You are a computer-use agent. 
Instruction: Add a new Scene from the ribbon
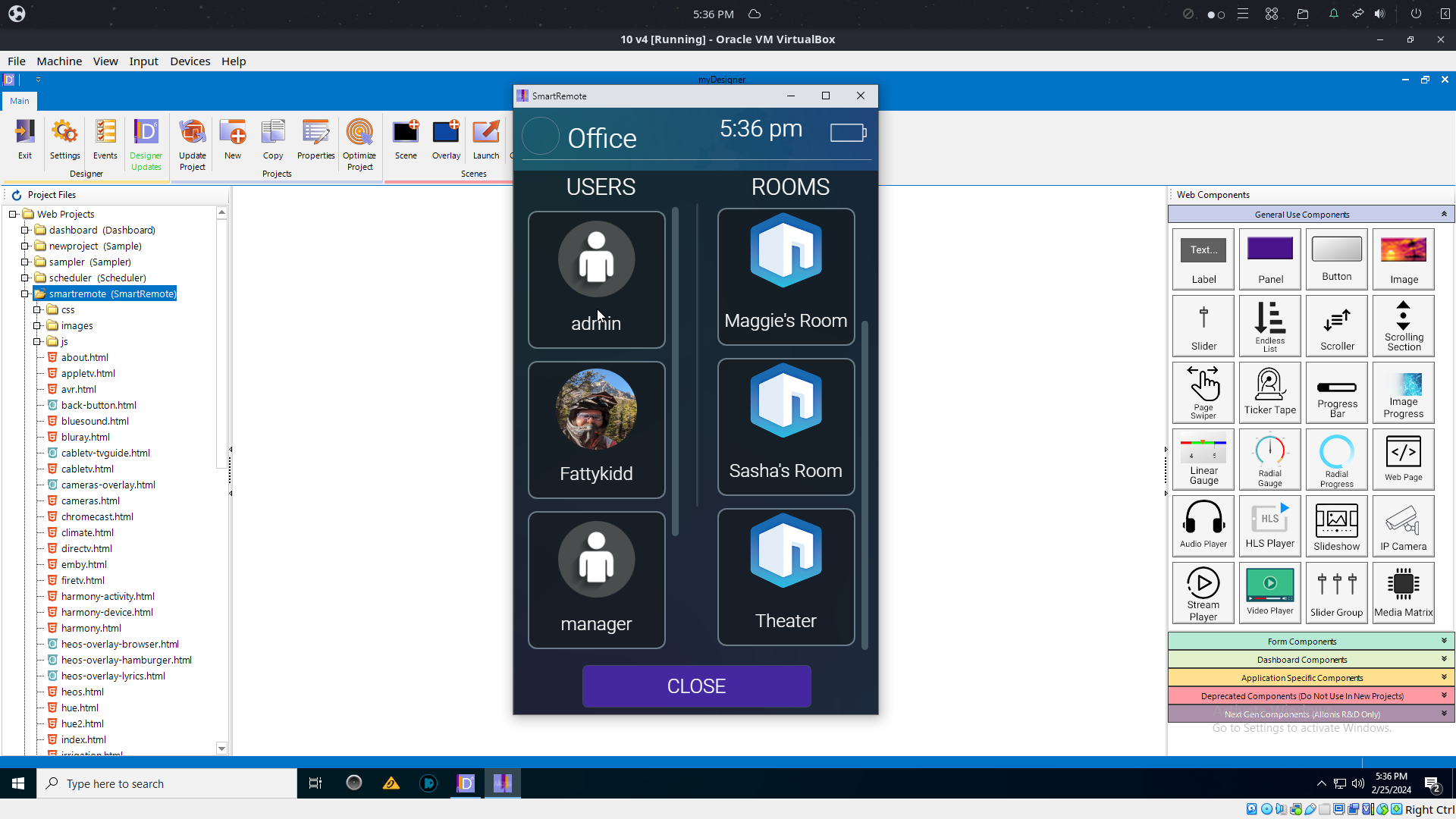click(x=406, y=140)
